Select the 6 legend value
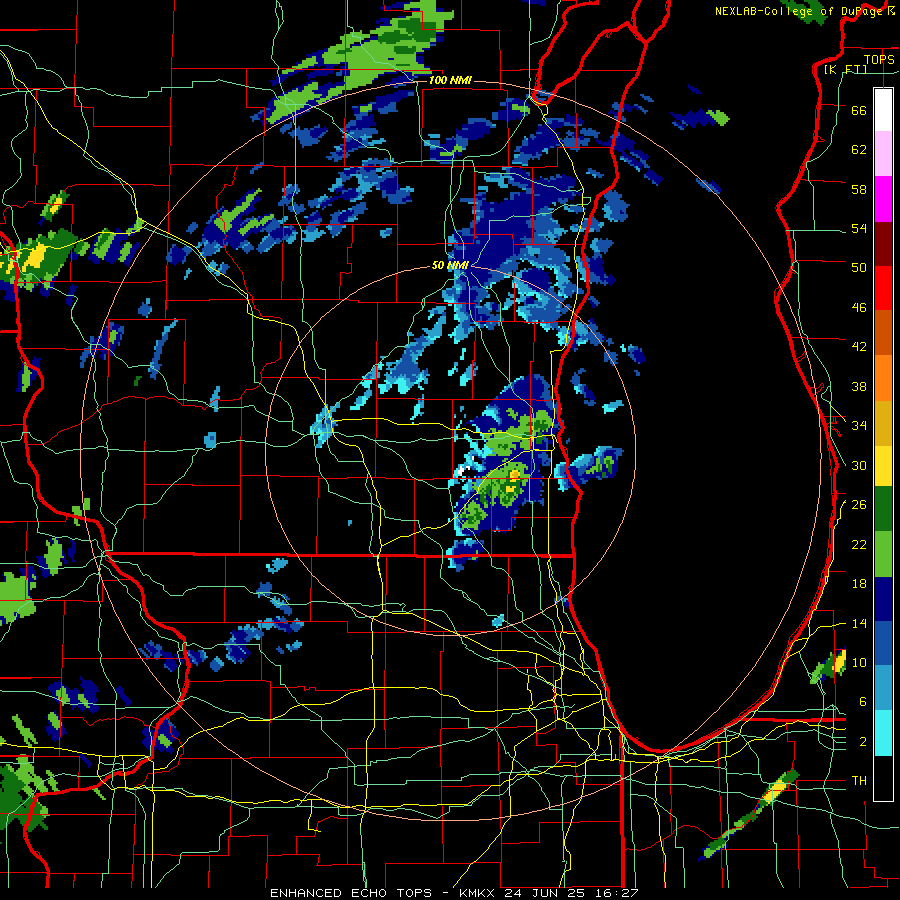The image size is (900, 900). [x=863, y=701]
